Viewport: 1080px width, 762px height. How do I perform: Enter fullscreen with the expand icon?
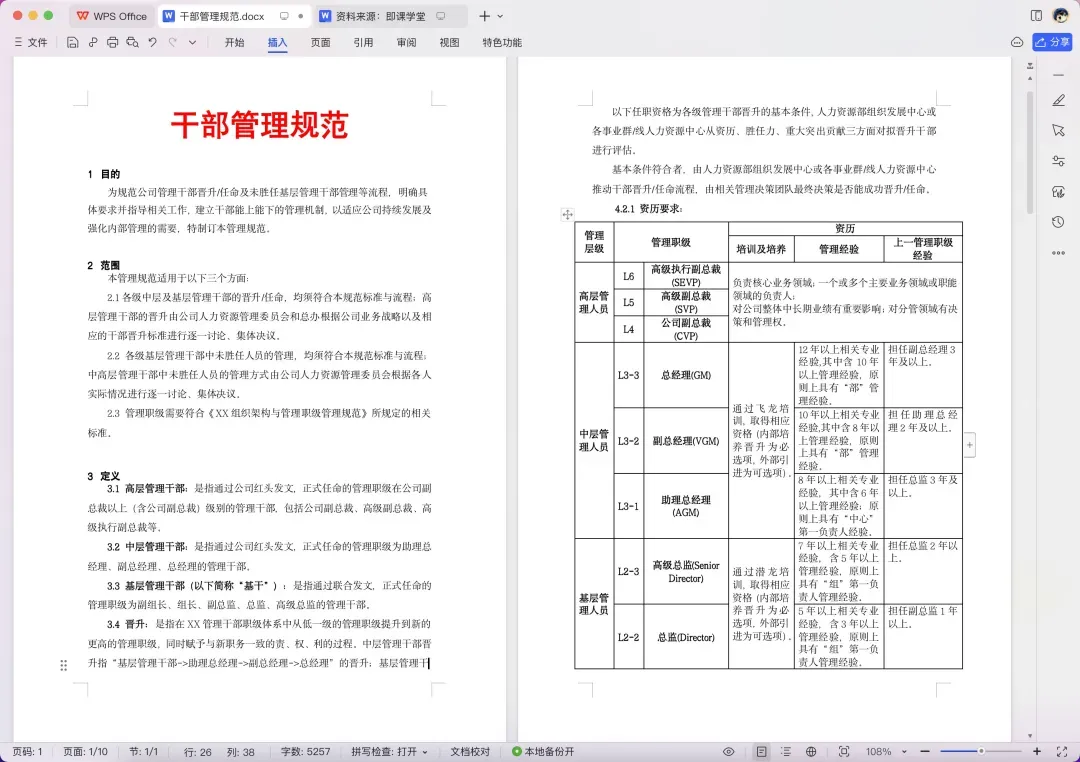click(x=1061, y=751)
